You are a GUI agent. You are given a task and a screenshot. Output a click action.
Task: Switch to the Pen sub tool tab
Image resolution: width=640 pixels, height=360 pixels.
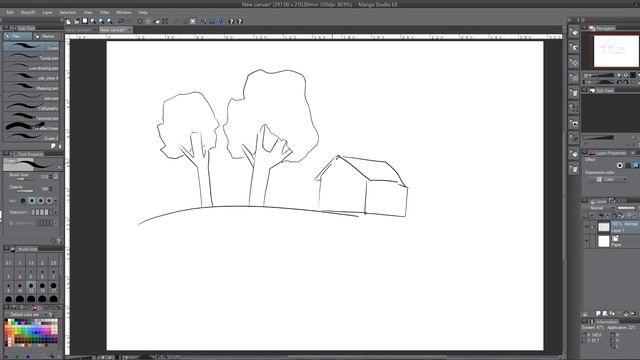click(x=17, y=36)
